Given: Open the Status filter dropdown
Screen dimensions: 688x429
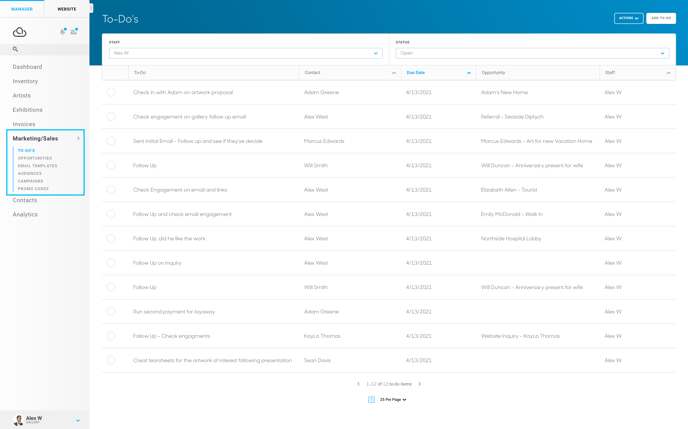Looking at the screenshot, I should 532,53.
